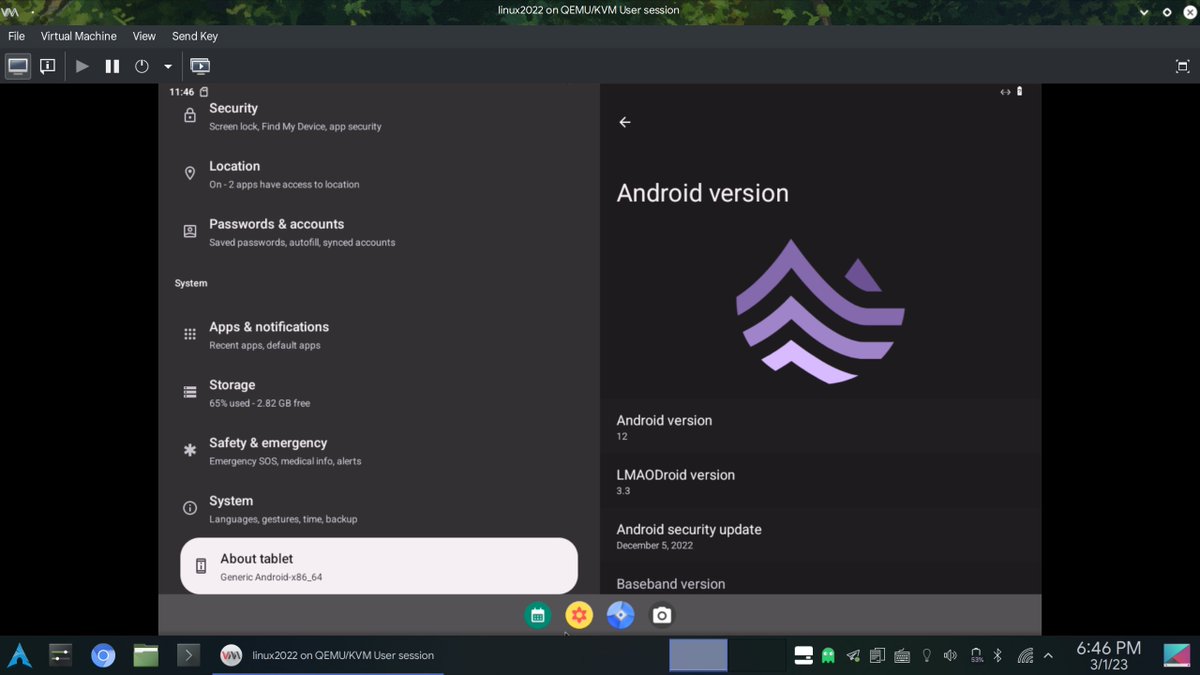Open Safety & emergency settings
The height and width of the screenshot is (675, 1200).
(x=378, y=451)
